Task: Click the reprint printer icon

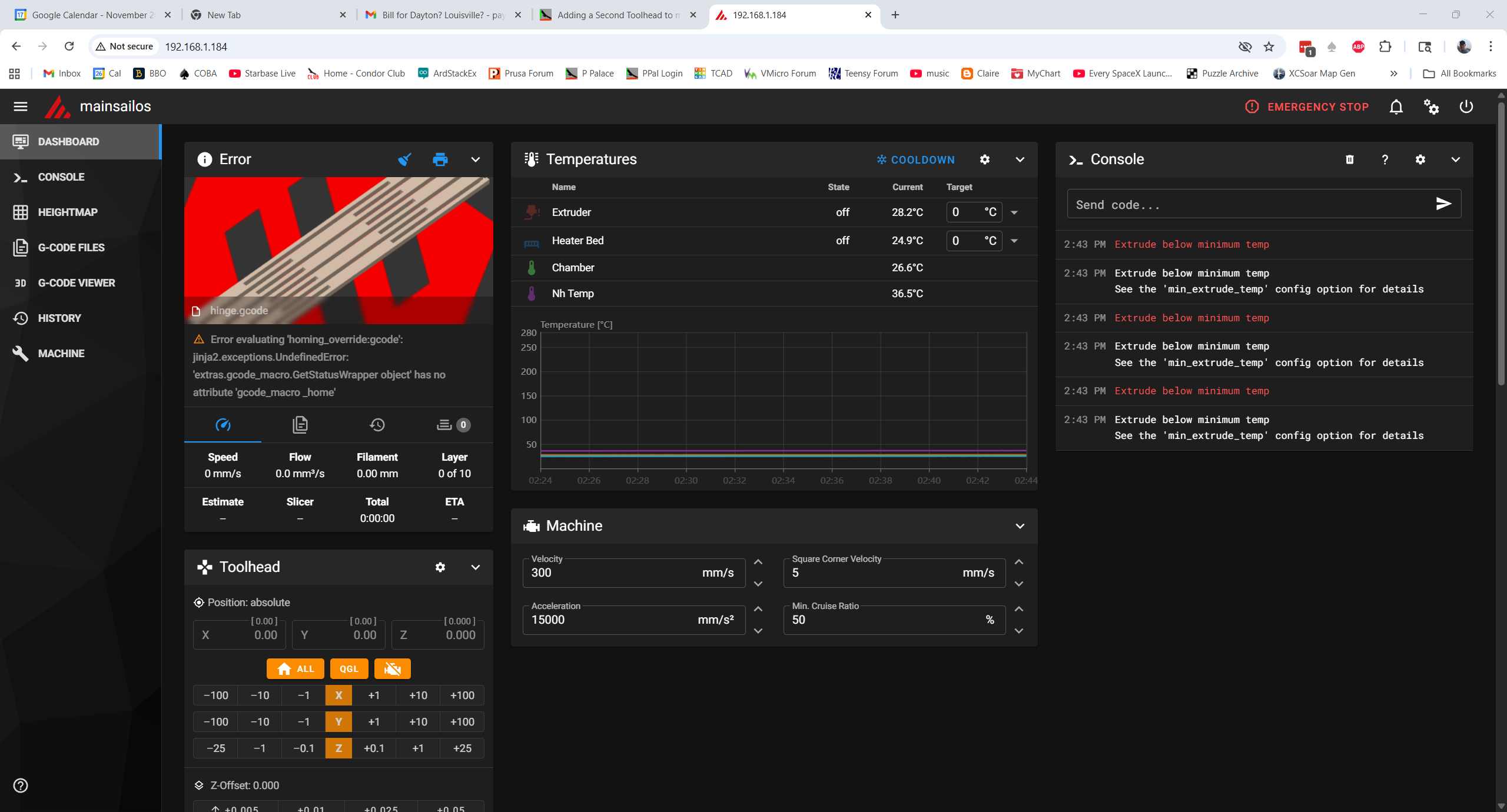Action: (x=440, y=159)
